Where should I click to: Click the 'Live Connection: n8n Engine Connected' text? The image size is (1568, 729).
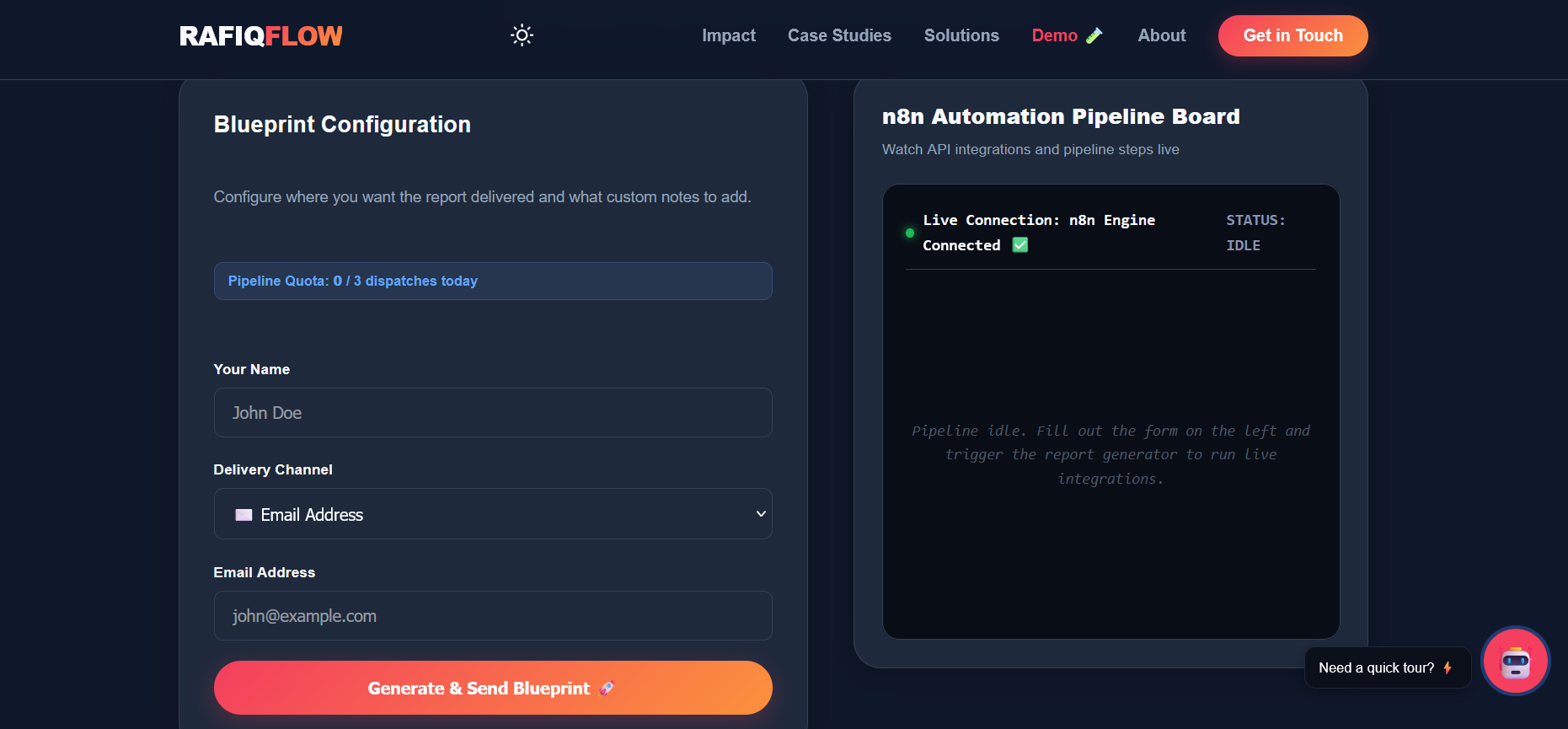pos(1039,233)
